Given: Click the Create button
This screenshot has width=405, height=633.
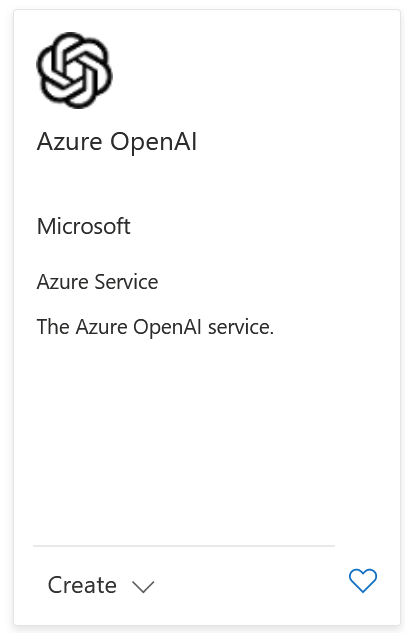Looking at the screenshot, I should (101, 585).
